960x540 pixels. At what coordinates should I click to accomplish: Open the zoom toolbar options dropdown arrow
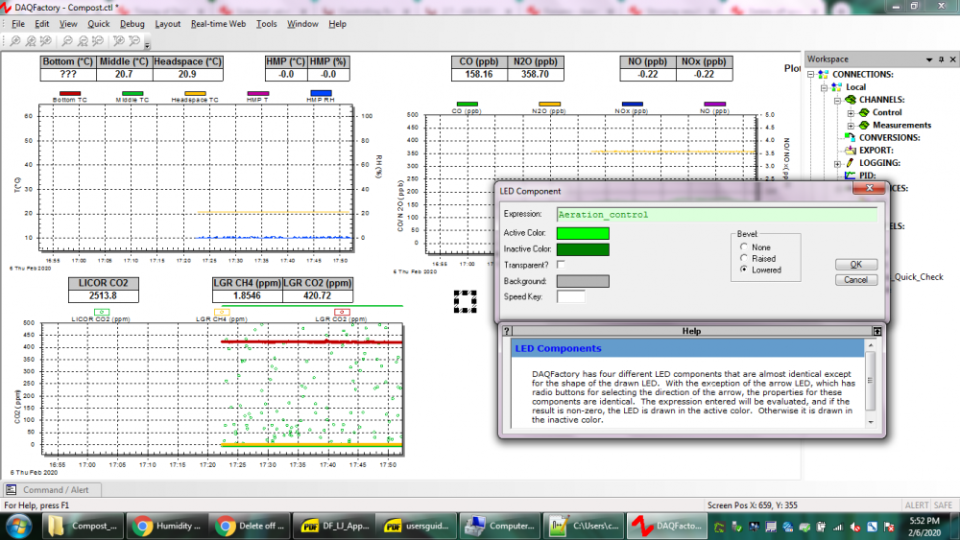click(x=147, y=44)
